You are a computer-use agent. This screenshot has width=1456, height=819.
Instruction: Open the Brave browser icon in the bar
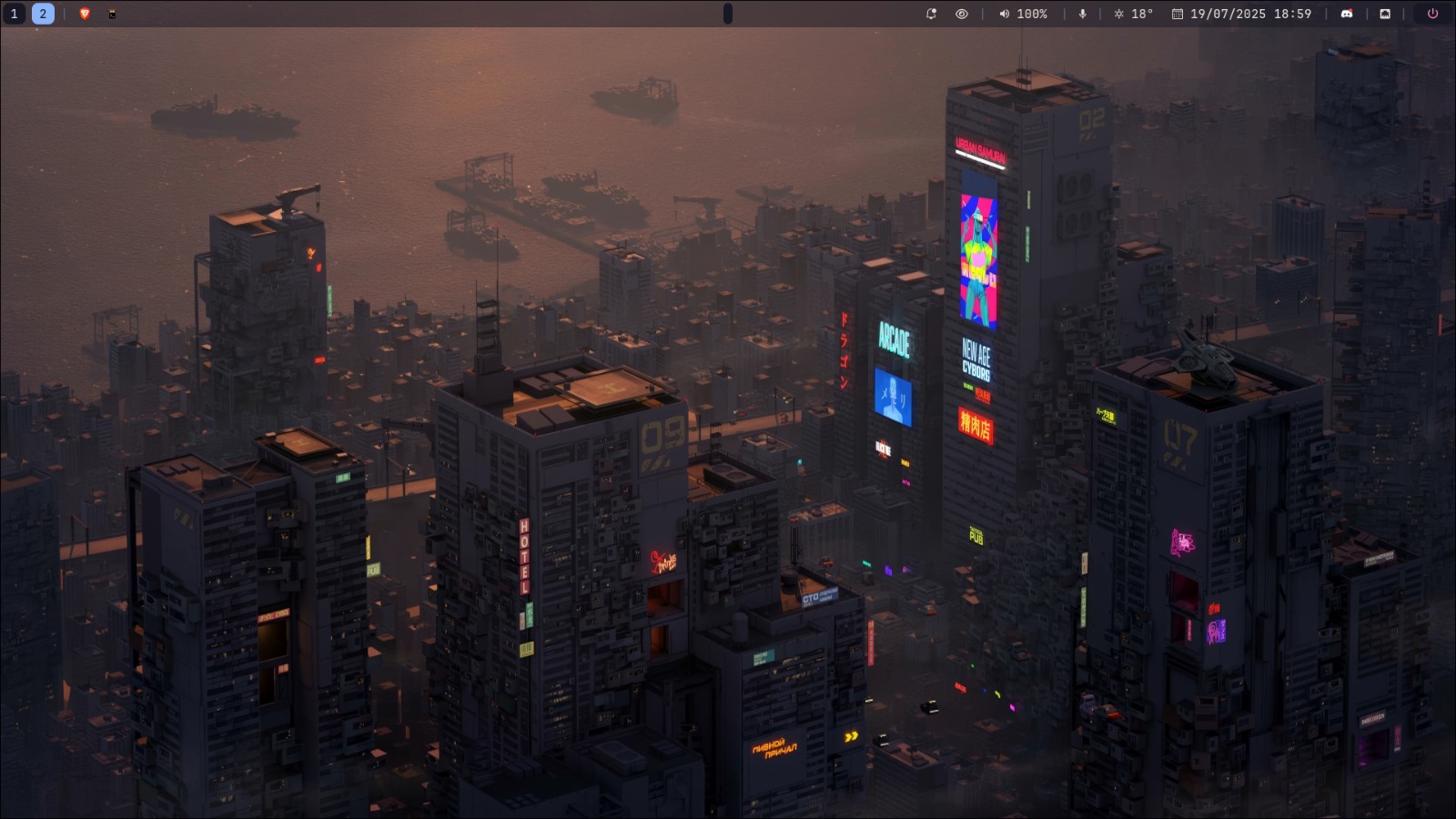click(85, 14)
